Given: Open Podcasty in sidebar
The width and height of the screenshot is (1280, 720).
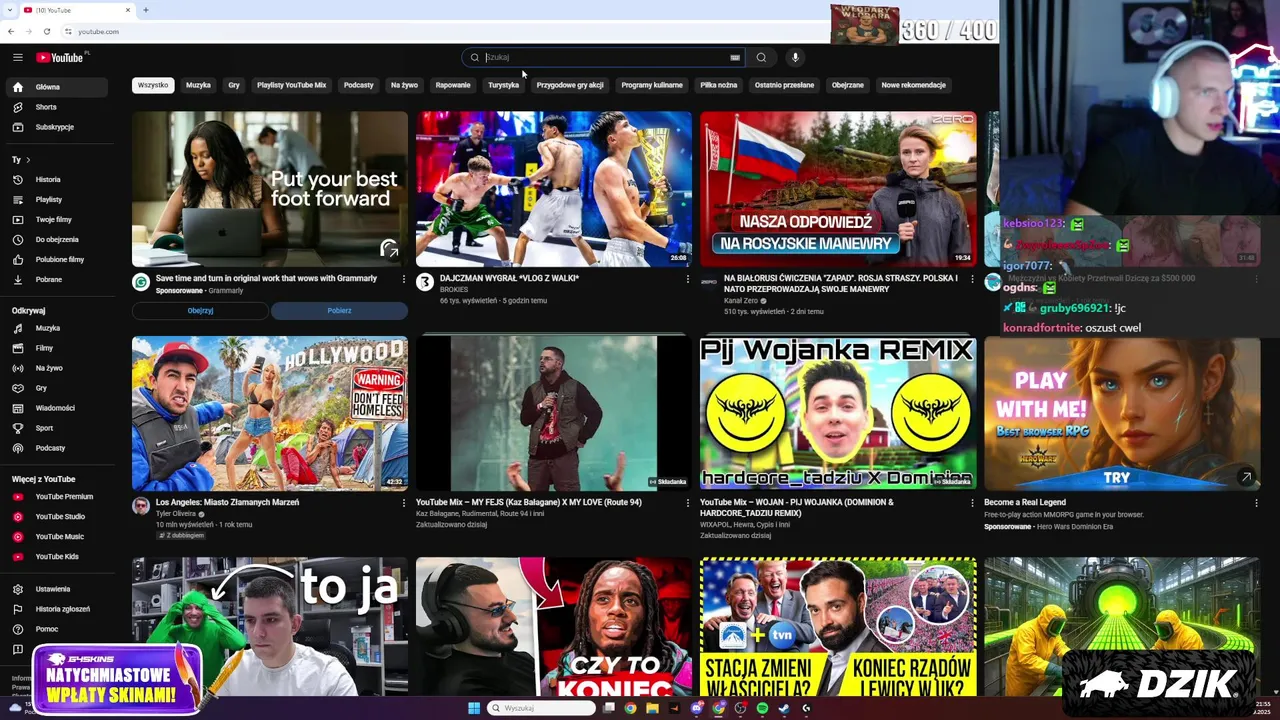Looking at the screenshot, I should [x=56, y=448].
